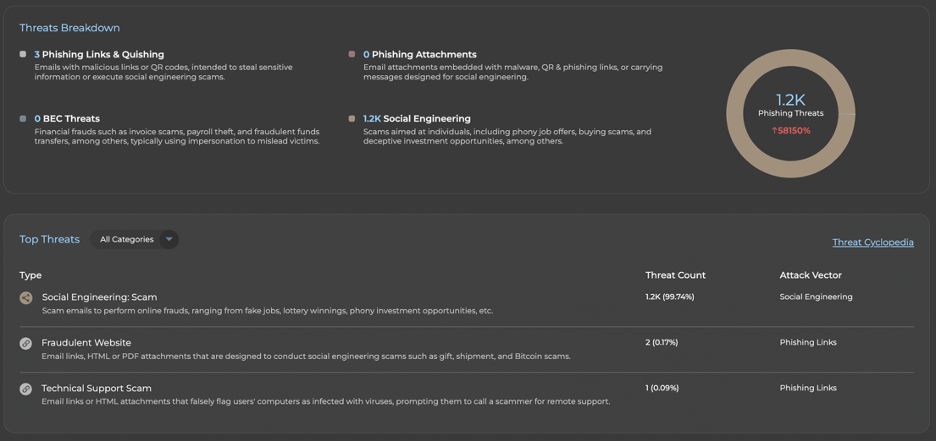
Task: Sort by the Attack Vector column header
Action: (x=810, y=275)
